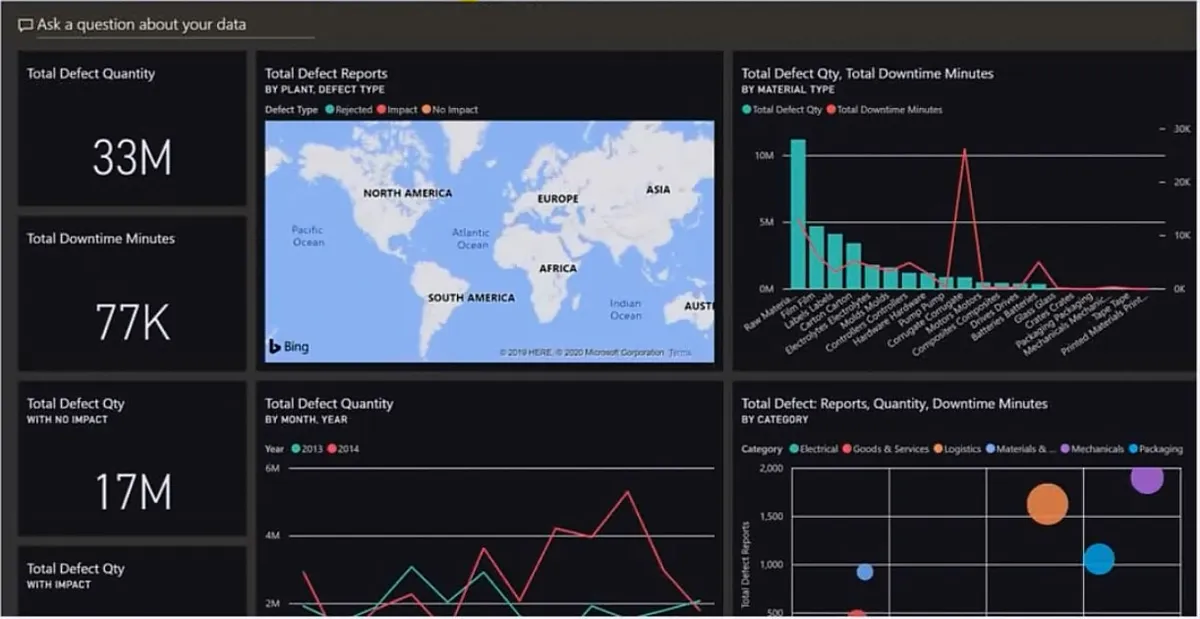Click the No Impact legend marker
Viewport: 1200px width, 619px height.
[x=426, y=110]
